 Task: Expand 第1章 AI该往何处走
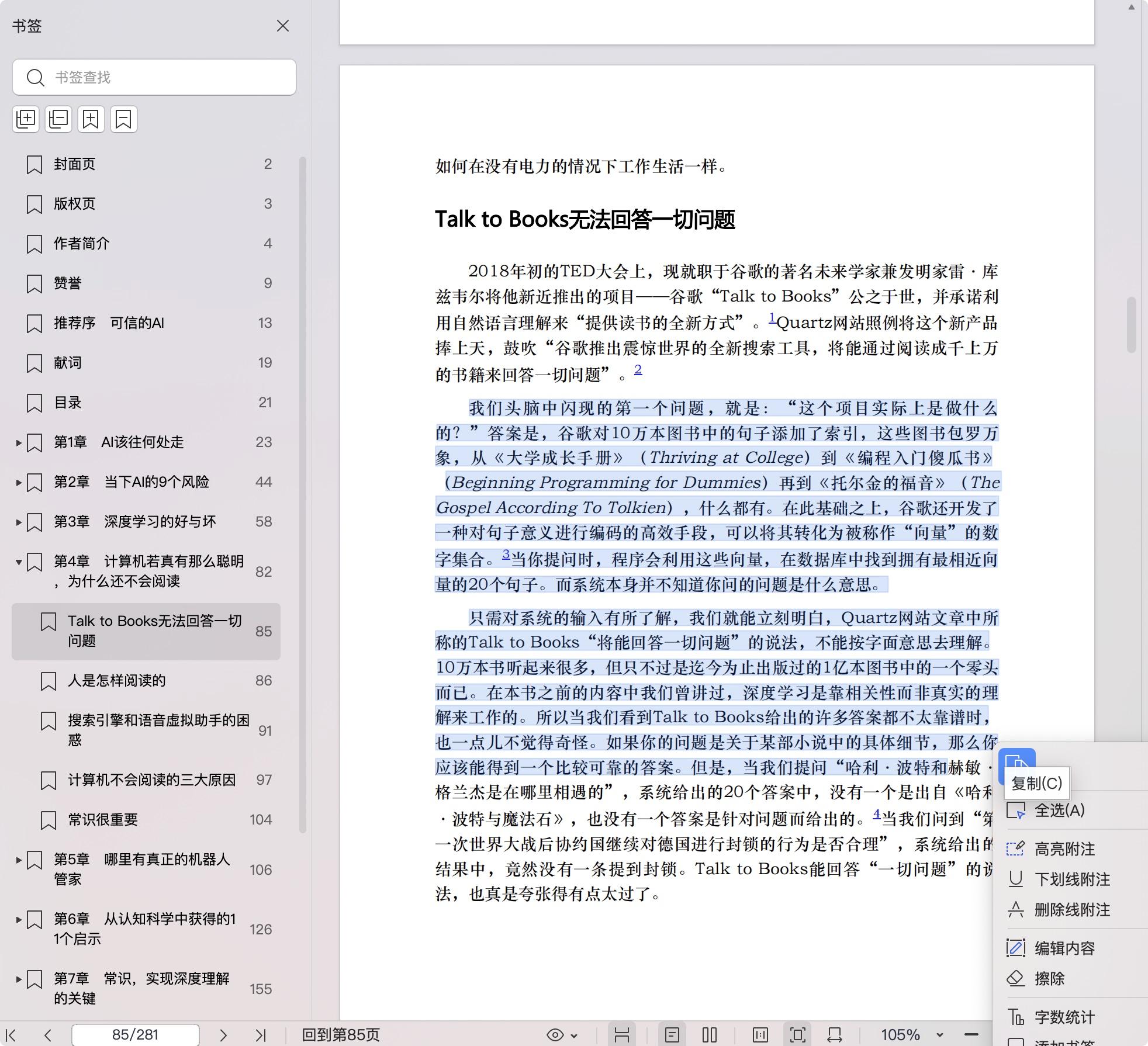point(19,443)
